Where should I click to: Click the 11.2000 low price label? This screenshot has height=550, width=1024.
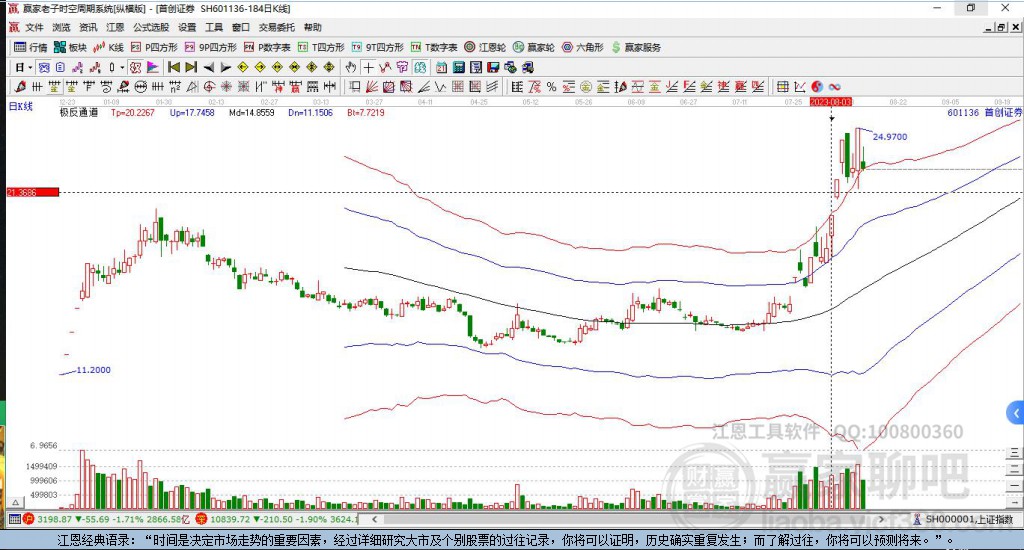pos(93,370)
